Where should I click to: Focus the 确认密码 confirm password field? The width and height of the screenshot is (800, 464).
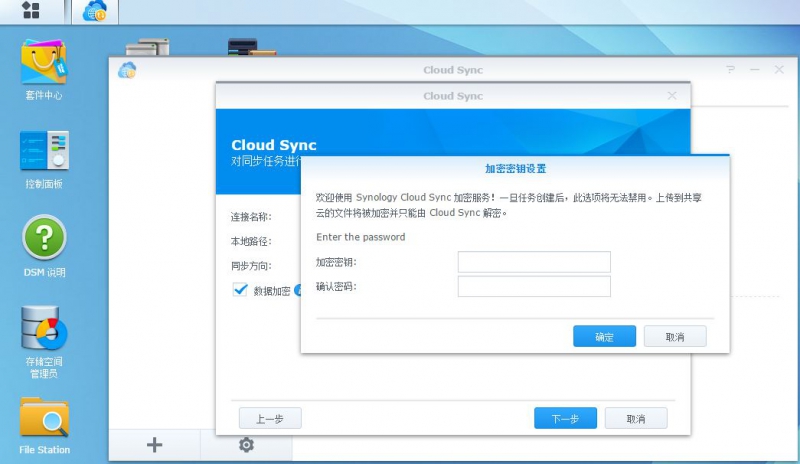(x=534, y=287)
